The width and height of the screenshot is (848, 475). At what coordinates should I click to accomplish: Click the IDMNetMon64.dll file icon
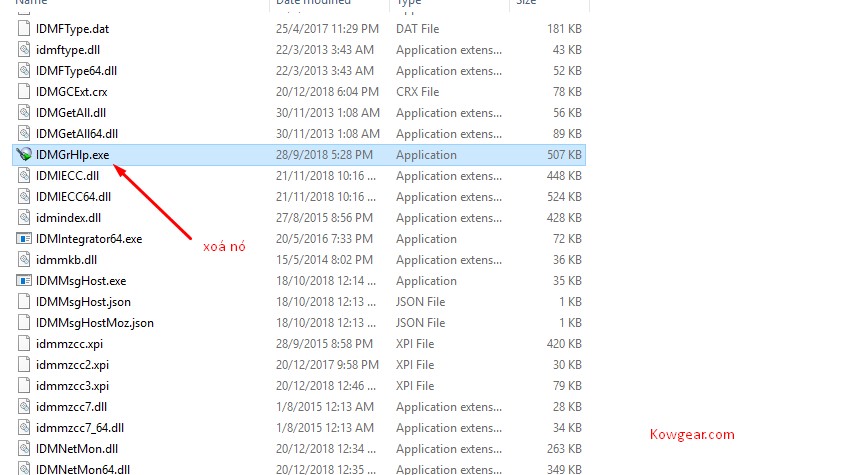(x=24, y=469)
